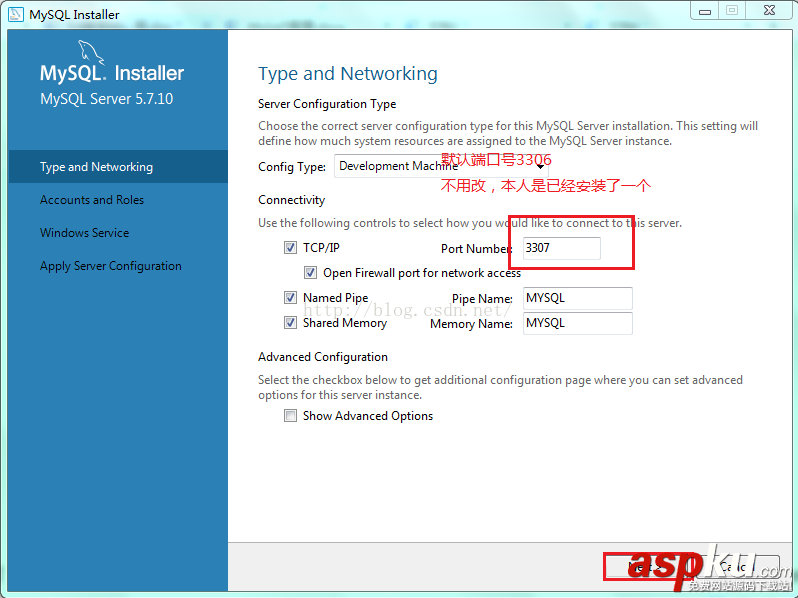The width and height of the screenshot is (798, 598).
Task: Click the 'Type and Networking' page heading
Action: pyautogui.click(x=348, y=74)
